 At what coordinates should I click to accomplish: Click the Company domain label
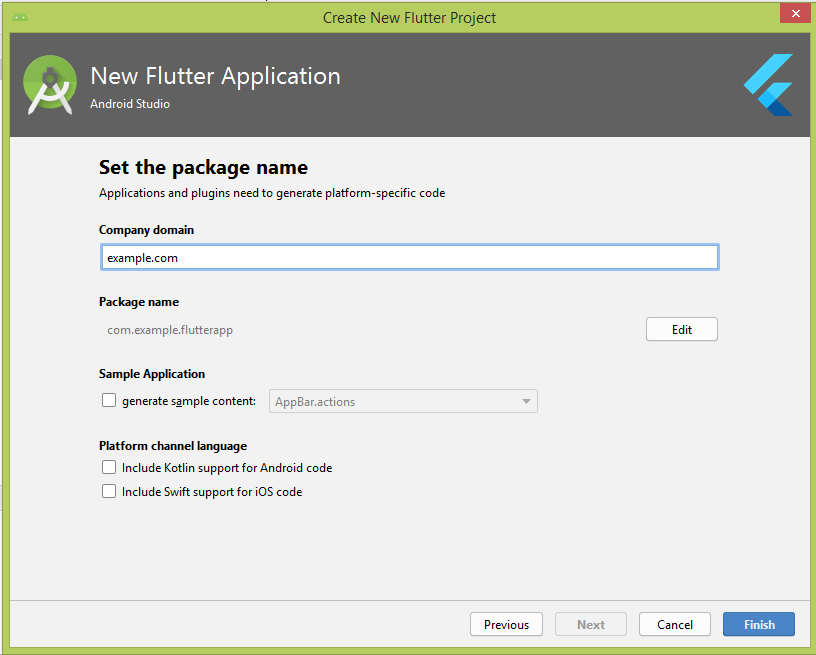click(x=146, y=230)
